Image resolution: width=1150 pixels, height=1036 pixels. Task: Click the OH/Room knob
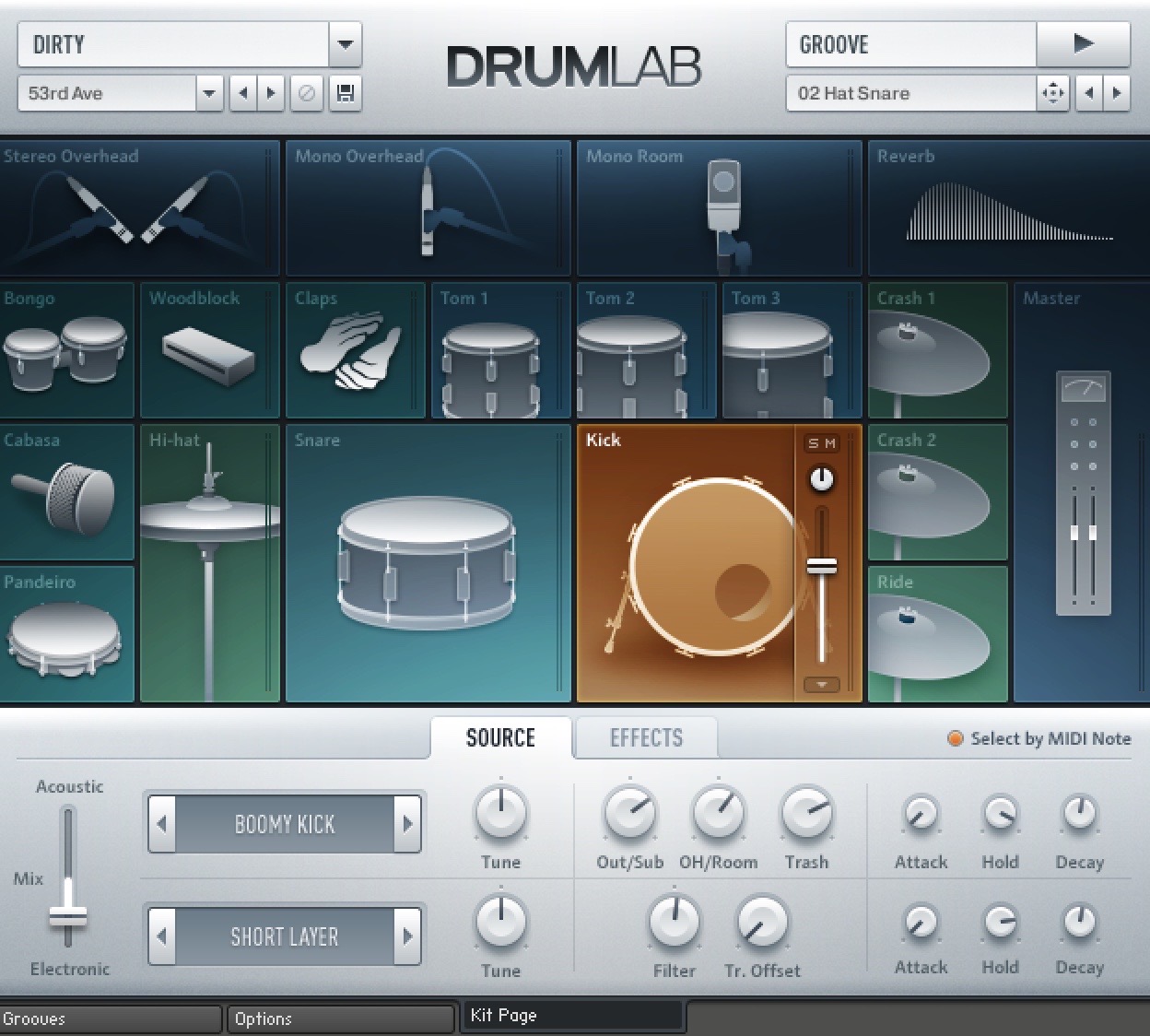point(718,813)
